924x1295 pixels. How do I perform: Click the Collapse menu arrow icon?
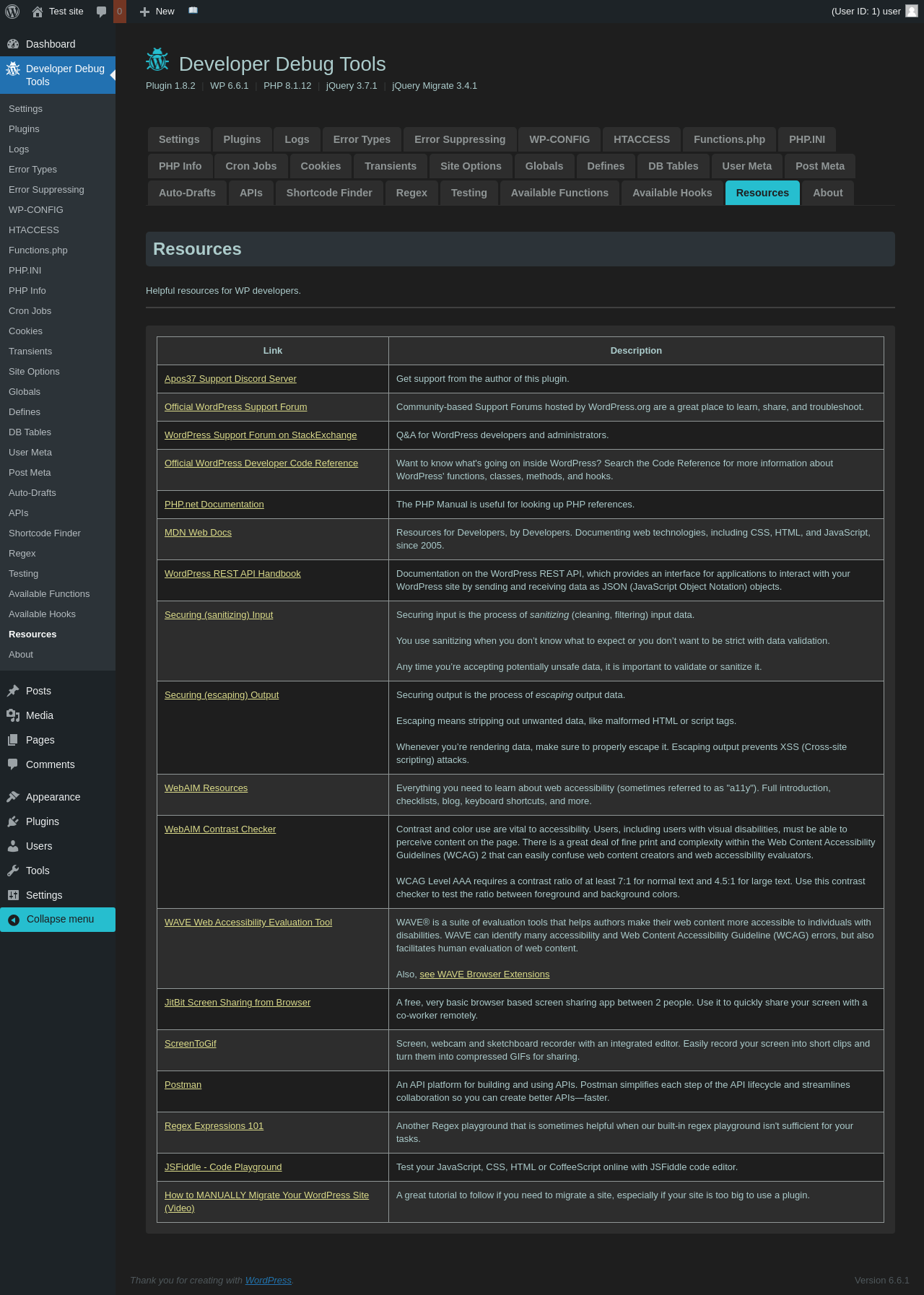pos(14,920)
